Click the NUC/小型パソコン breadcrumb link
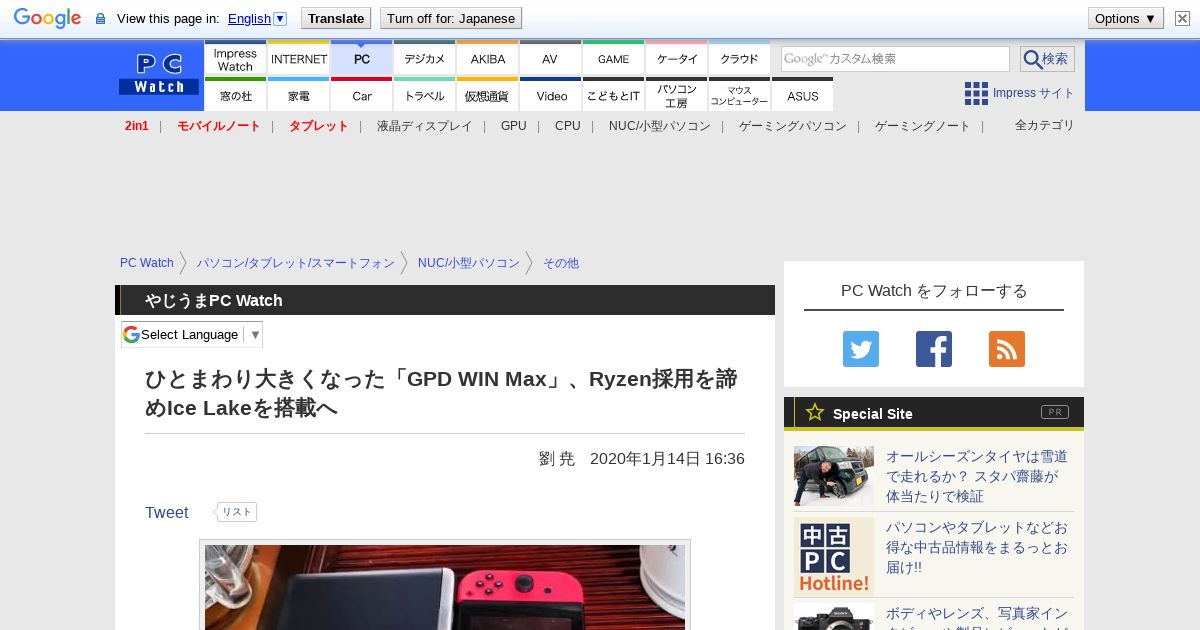This screenshot has height=630, width=1200. click(x=469, y=263)
